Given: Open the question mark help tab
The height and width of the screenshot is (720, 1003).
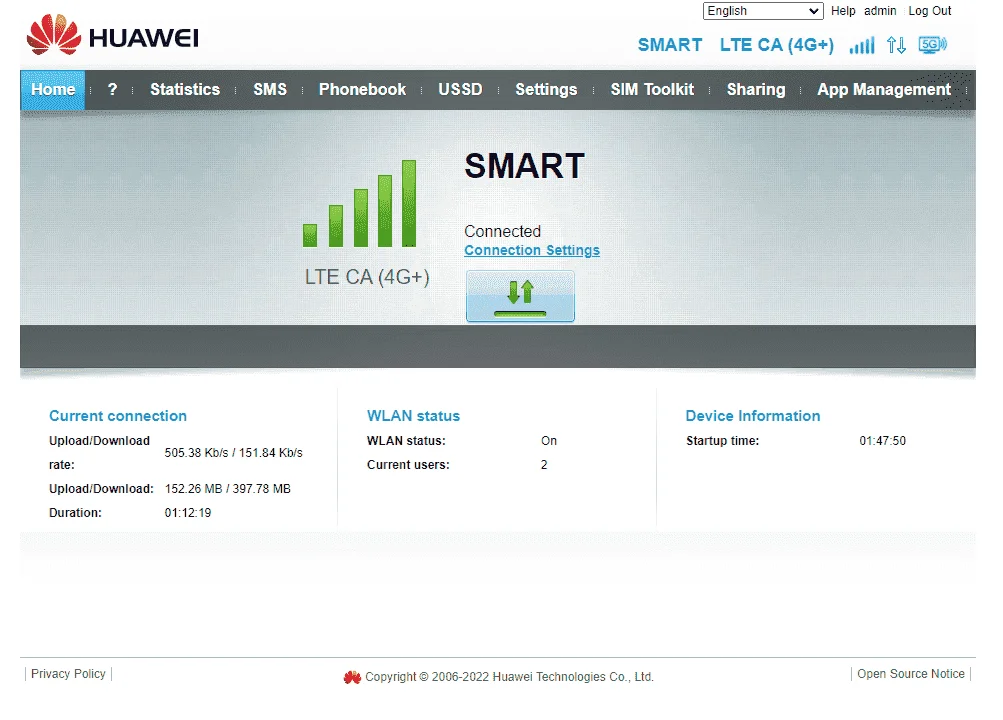Looking at the screenshot, I should (113, 90).
